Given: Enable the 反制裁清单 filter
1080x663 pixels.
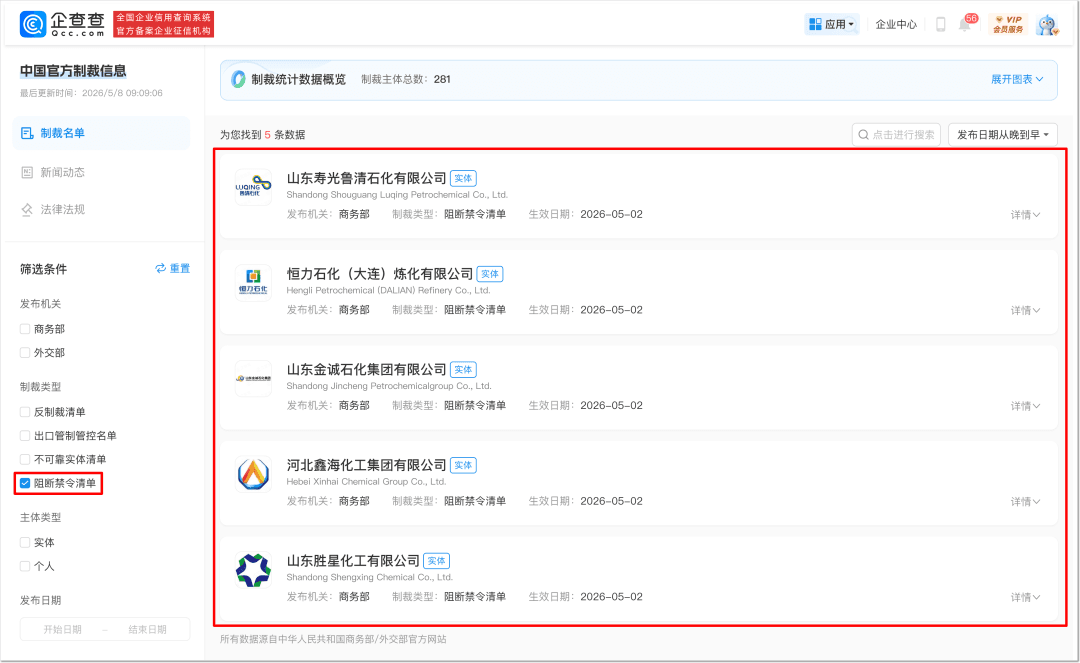Looking at the screenshot, I should tap(25, 412).
